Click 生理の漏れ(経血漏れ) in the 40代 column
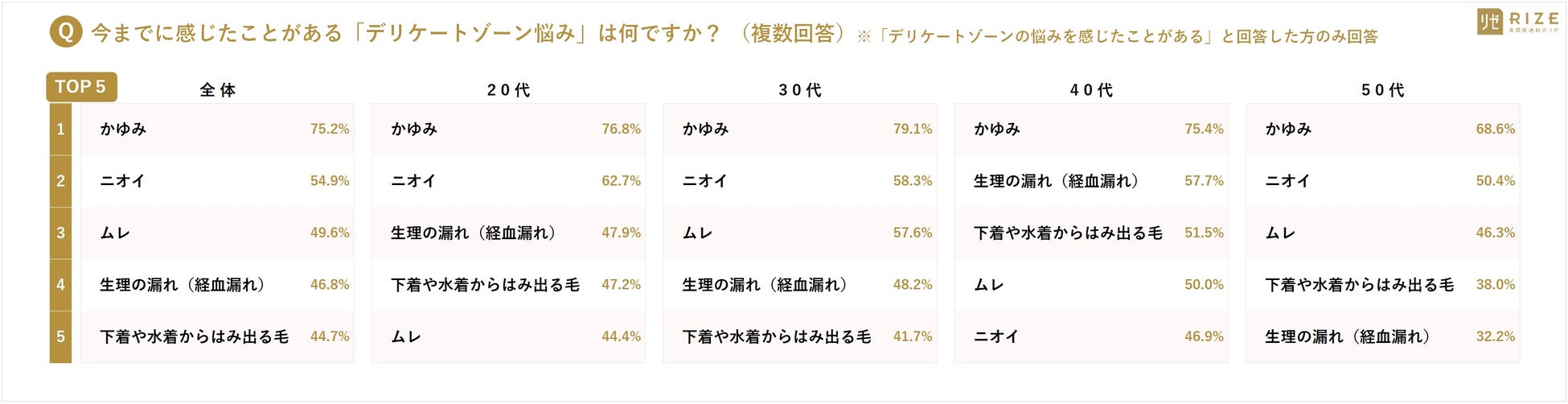The width and height of the screenshot is (1568, 404). point(1056,181)
